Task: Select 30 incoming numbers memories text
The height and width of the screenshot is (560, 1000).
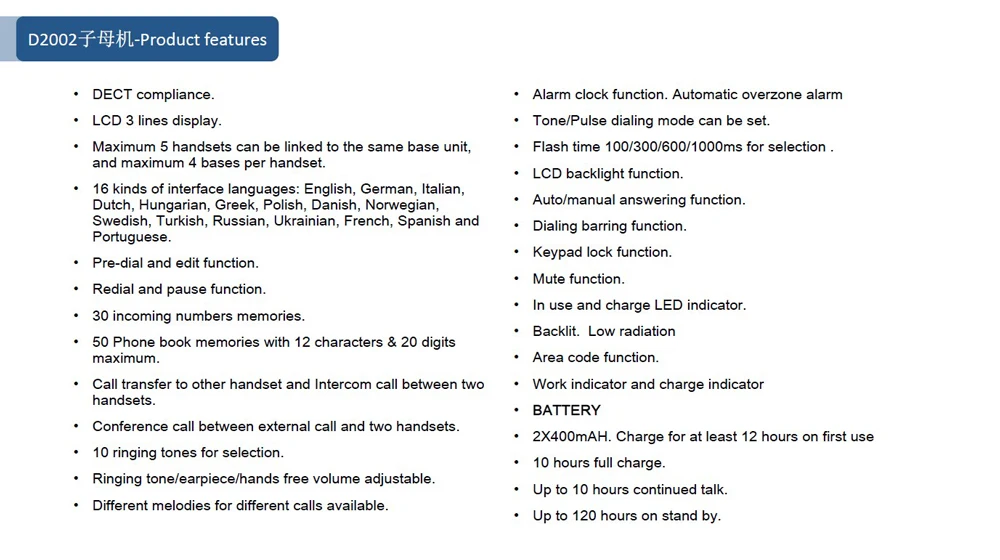Action: point(198,316)
